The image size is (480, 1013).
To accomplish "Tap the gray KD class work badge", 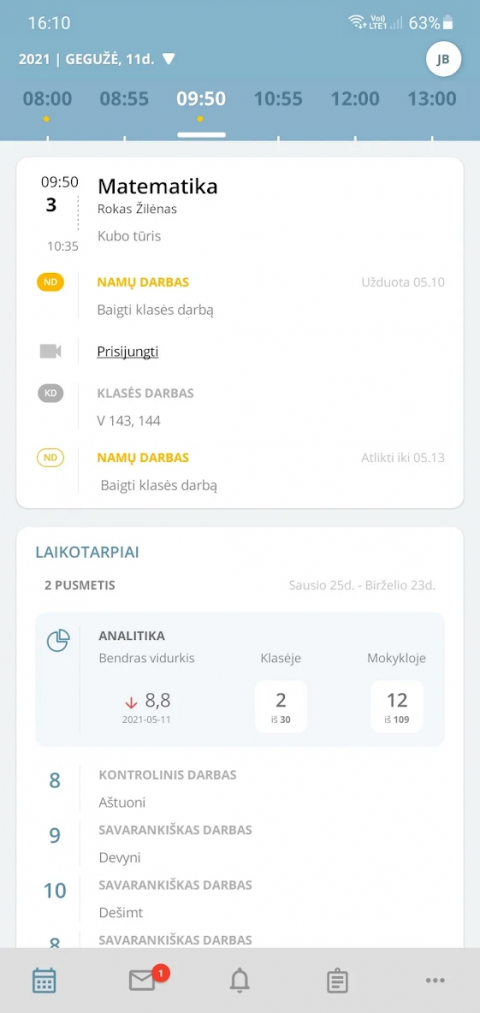I will tap(50, 393).
